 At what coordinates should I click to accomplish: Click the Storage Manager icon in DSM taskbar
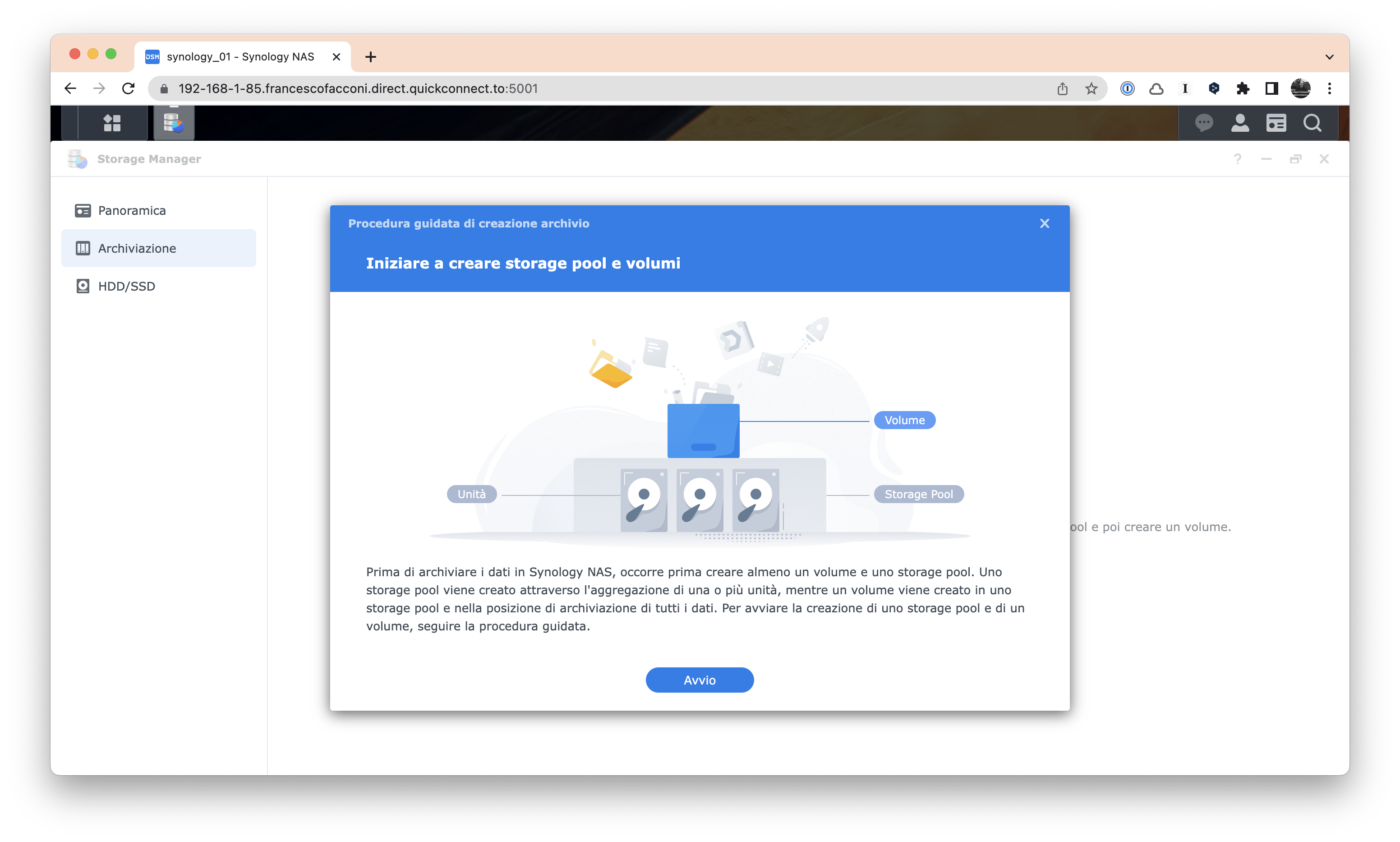(x=173, y=122)
